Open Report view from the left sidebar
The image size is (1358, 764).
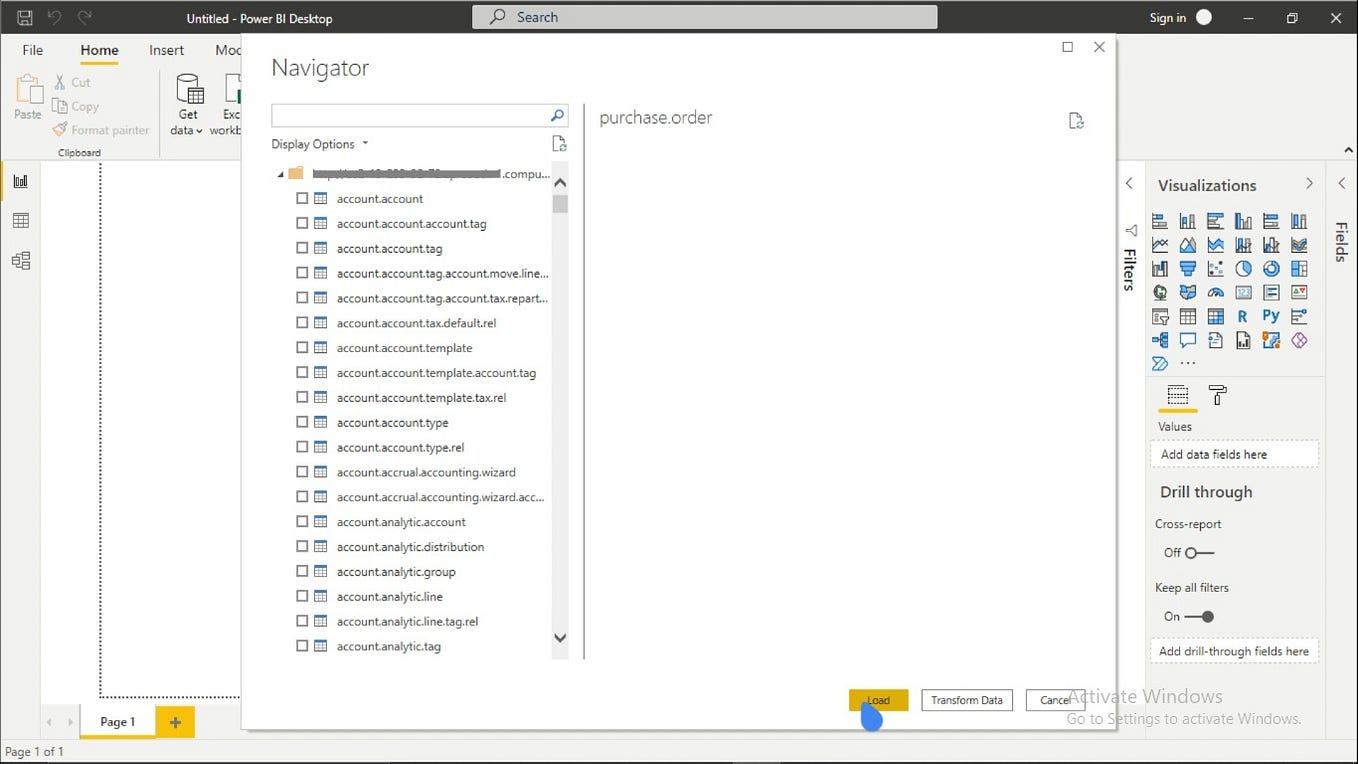tap(20, 181)
